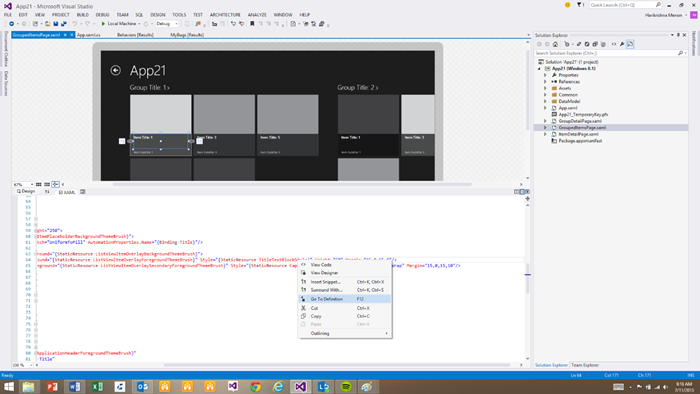
Task: Select Package.appxmanifest in Solution Explorer
Action: [580, 141]
